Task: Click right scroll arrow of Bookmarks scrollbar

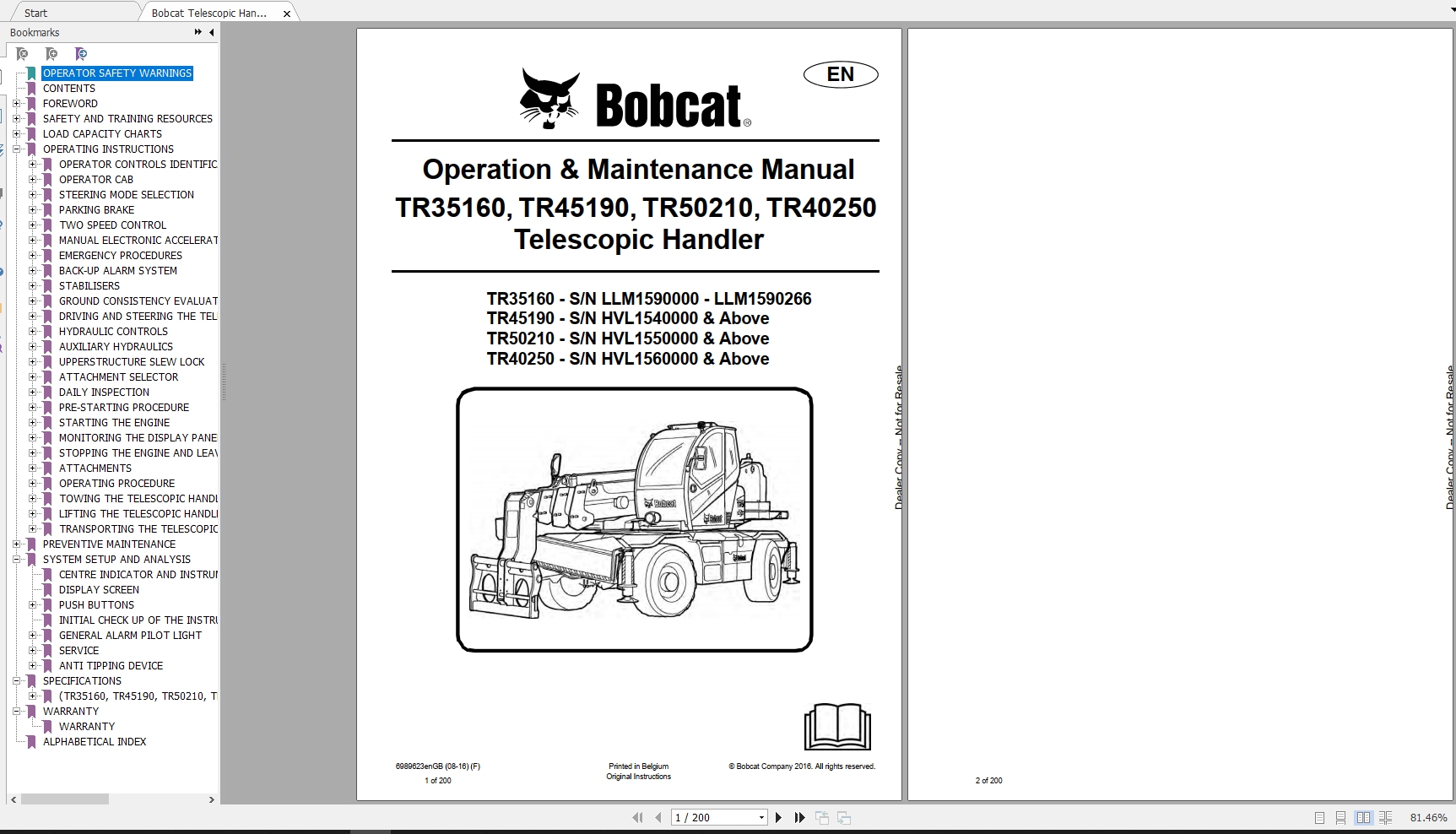Action: coord(211,799)
